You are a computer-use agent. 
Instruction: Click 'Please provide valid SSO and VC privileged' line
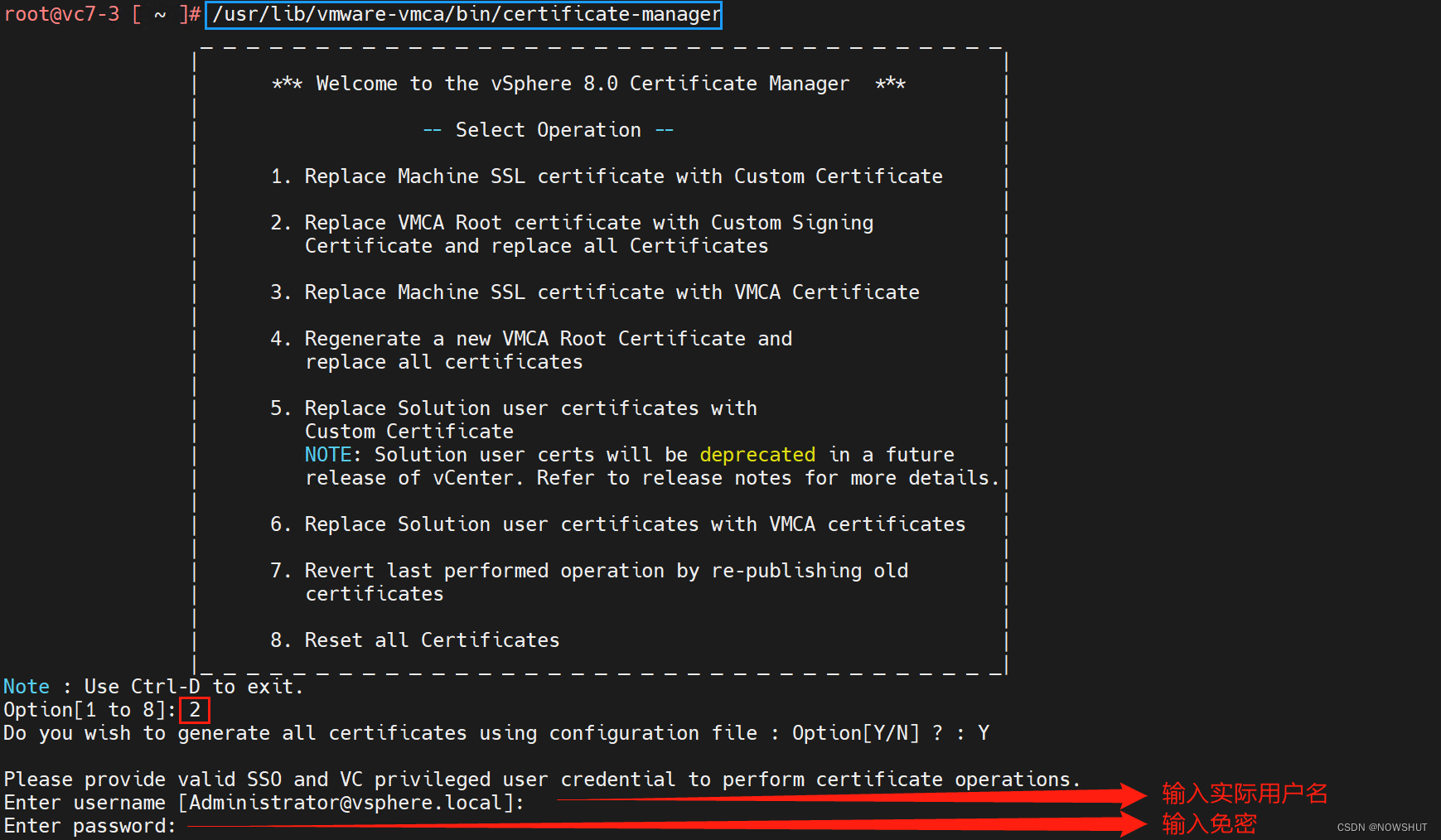(543, 780)
